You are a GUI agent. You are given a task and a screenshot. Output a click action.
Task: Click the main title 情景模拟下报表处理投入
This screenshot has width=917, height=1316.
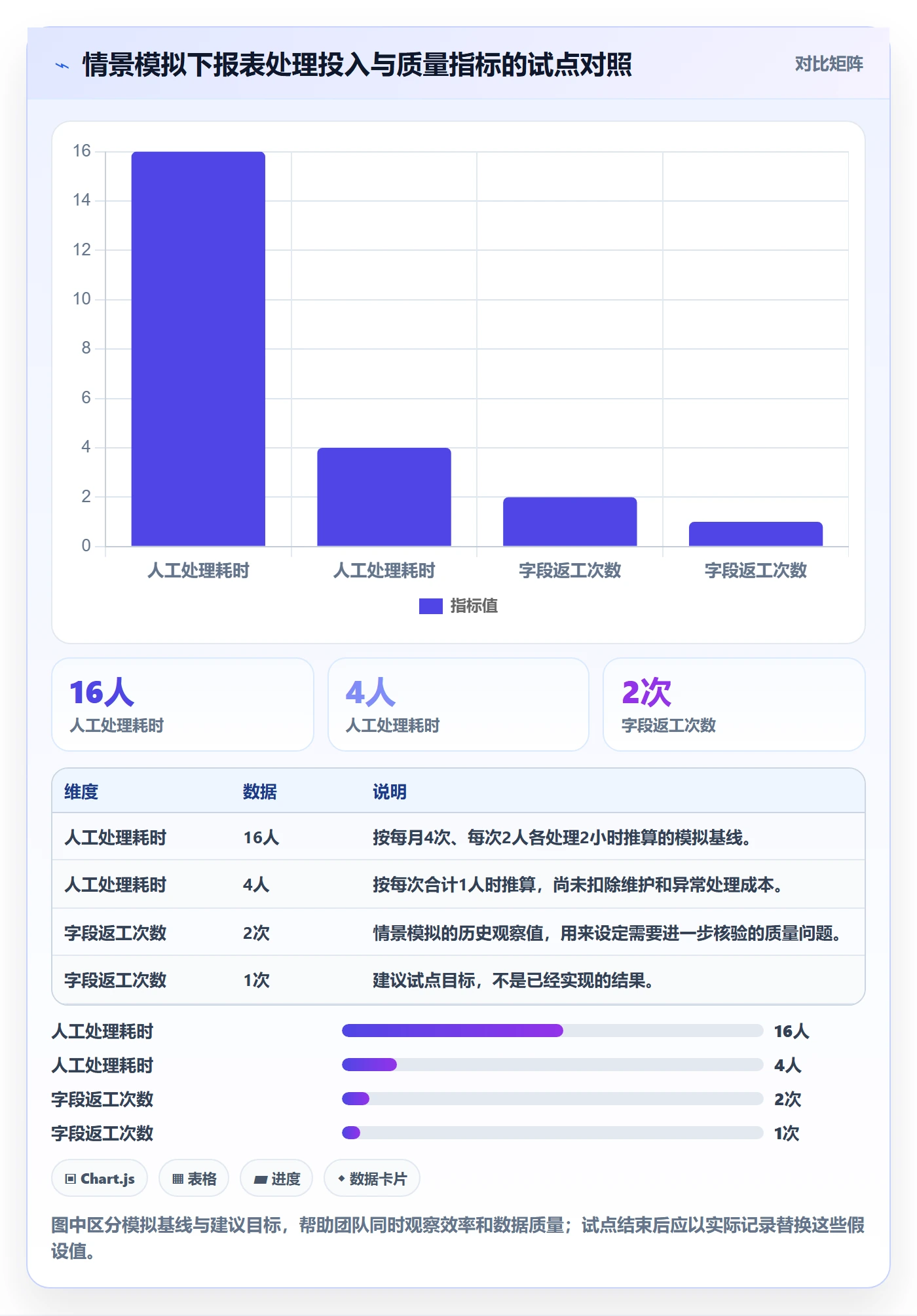click(357, 65)
